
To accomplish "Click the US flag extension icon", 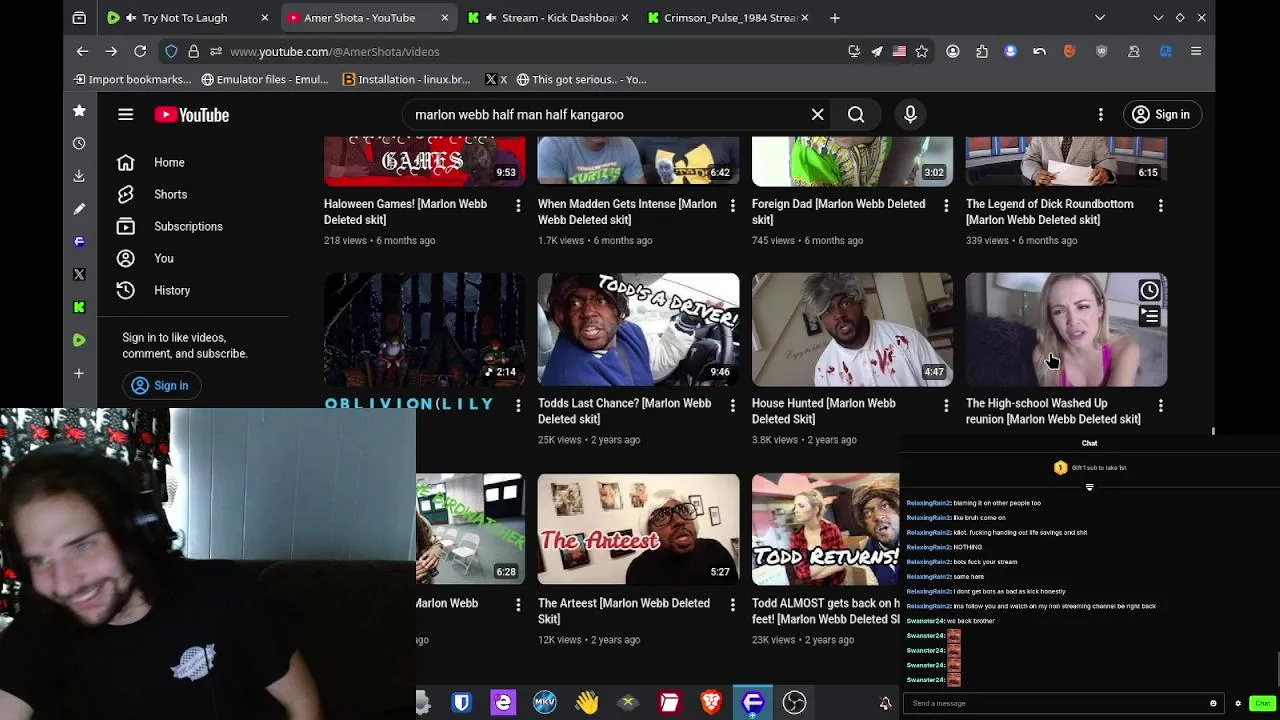I will click(x=899, y=51).
